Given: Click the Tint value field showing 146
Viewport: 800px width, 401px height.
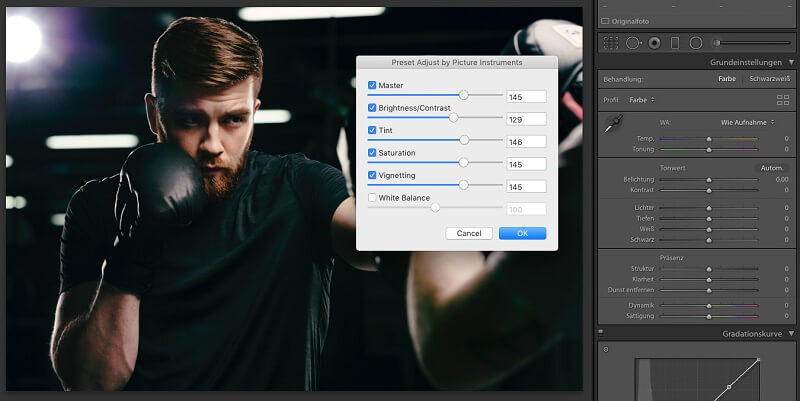Looking at the screenshot, I should [526, 141].
